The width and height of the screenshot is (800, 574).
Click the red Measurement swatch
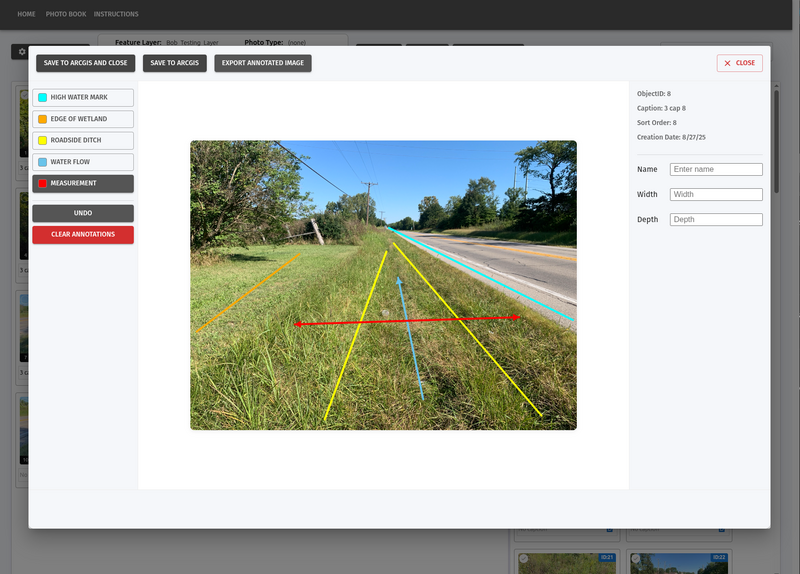click(x=42, y=183)
